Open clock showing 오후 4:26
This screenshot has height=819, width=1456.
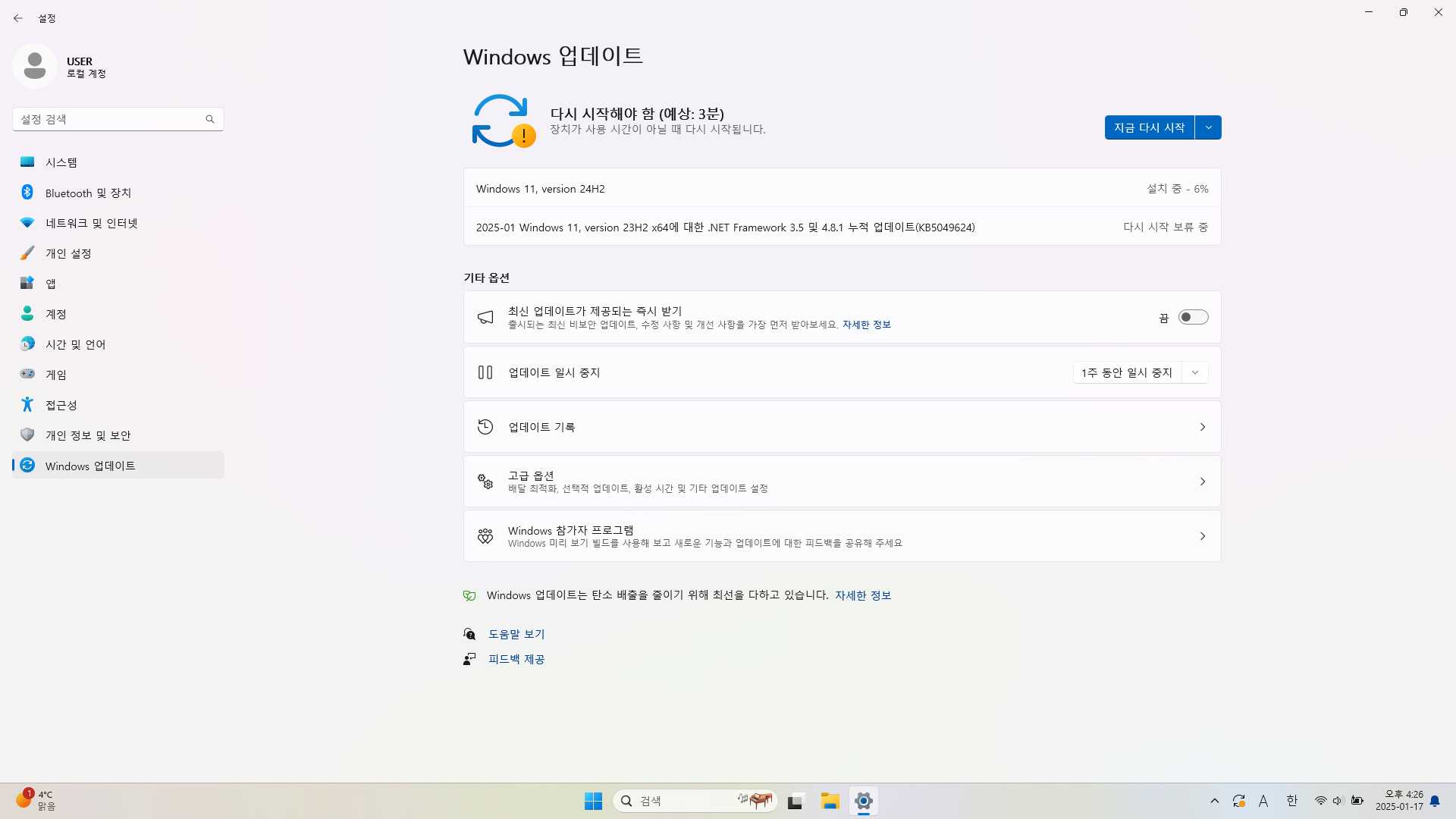click(x=1400, y=801)
